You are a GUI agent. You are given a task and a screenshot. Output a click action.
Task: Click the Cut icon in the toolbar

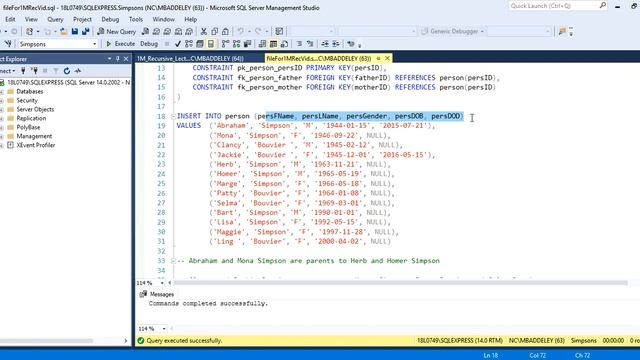click(204, 31)
